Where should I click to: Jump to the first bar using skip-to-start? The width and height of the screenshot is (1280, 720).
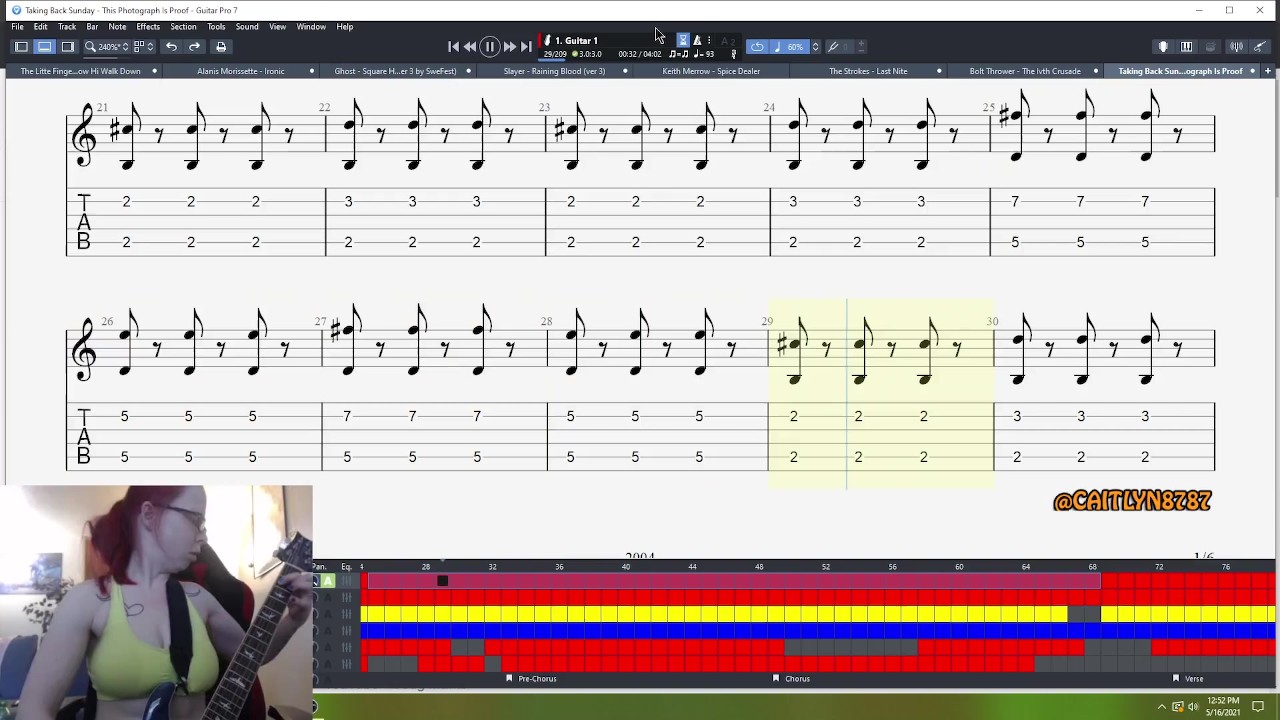click(453, 47)
